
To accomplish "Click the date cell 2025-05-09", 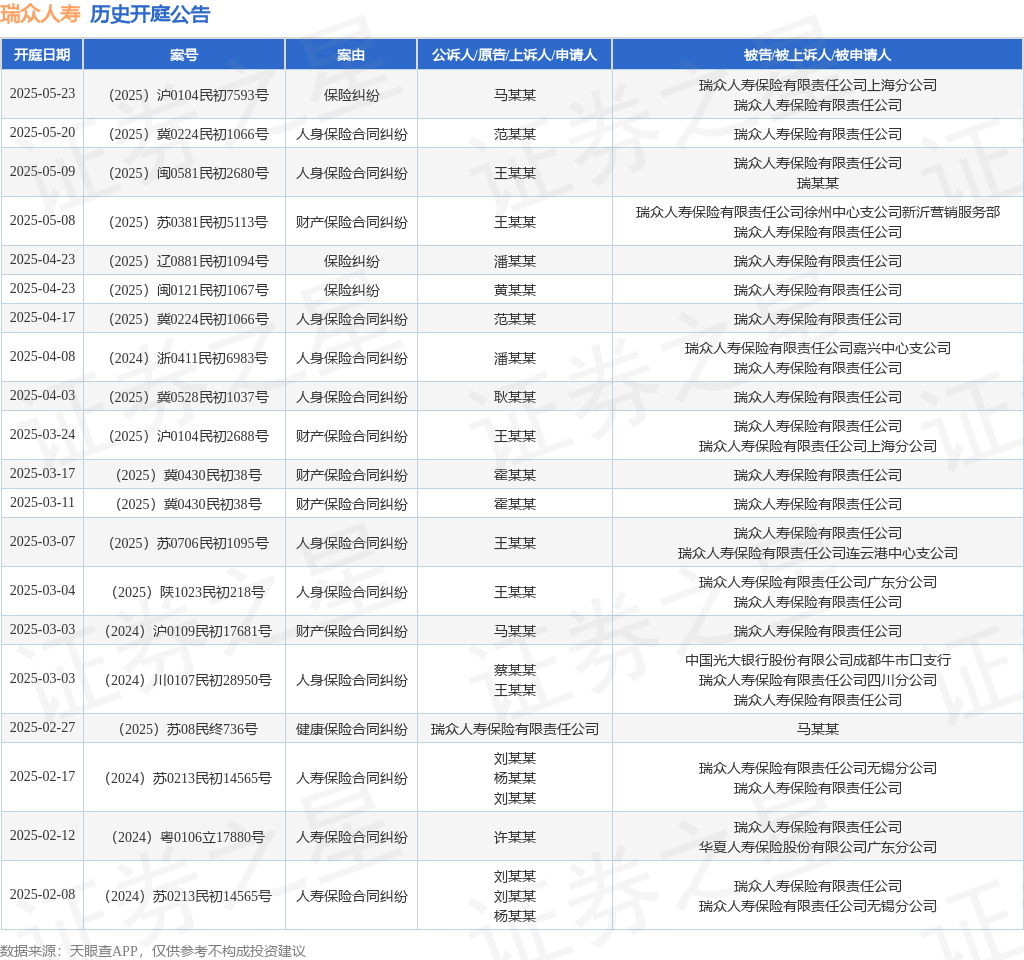I will tap(42, 172).
